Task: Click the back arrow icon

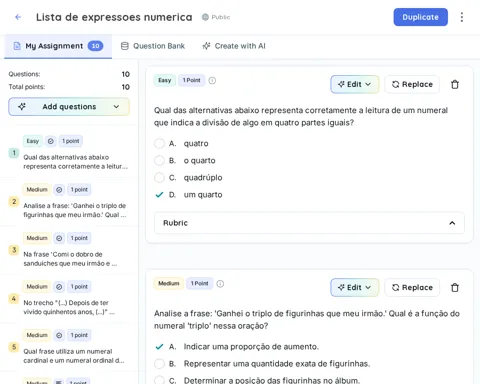Action: pyautogui.click(x=18, y=17)
